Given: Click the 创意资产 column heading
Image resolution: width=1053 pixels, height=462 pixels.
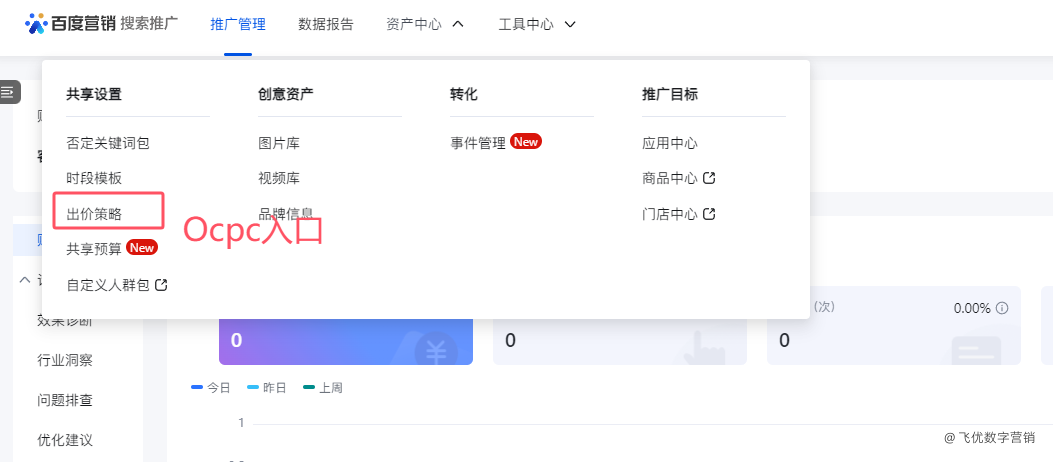Looking at the screenshot, I should 285,95.
